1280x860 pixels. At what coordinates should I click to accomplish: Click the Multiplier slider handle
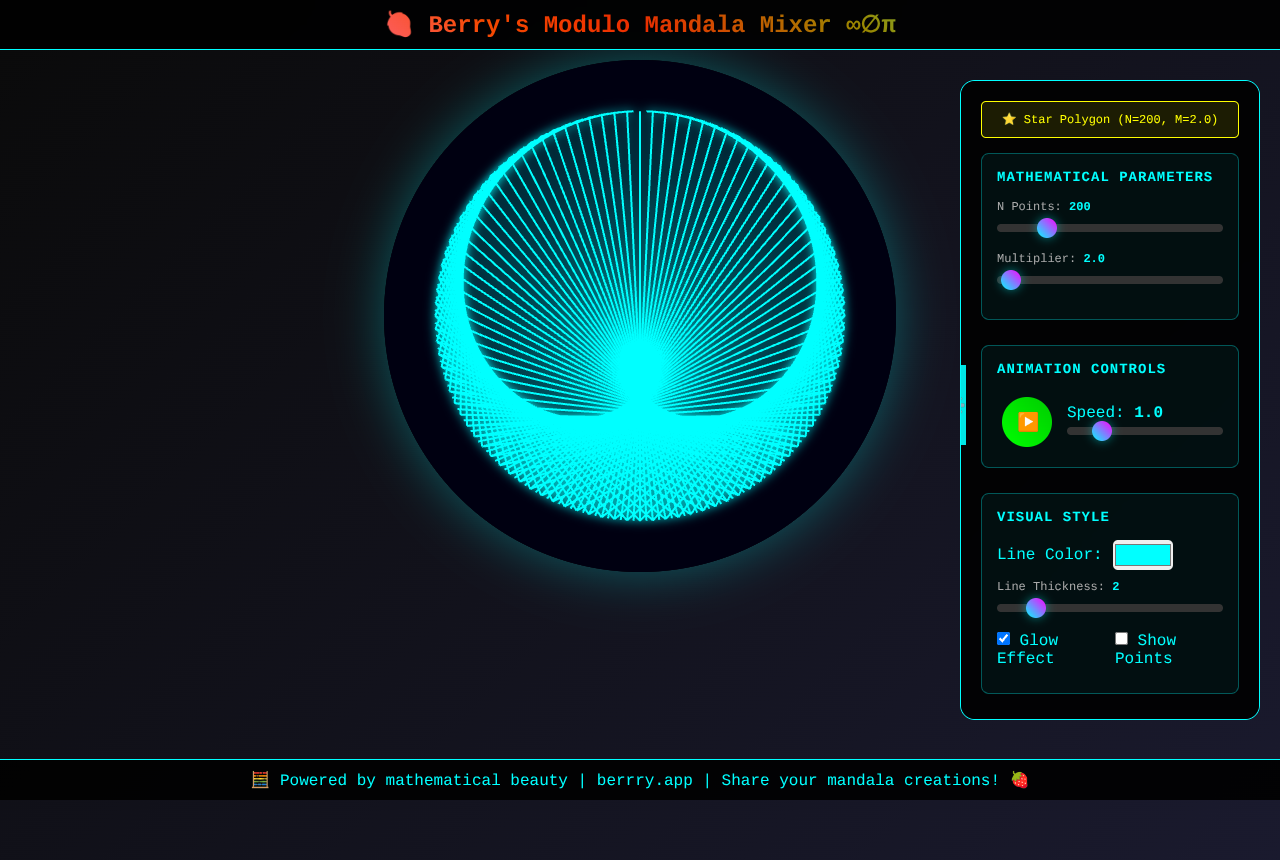1011,280
